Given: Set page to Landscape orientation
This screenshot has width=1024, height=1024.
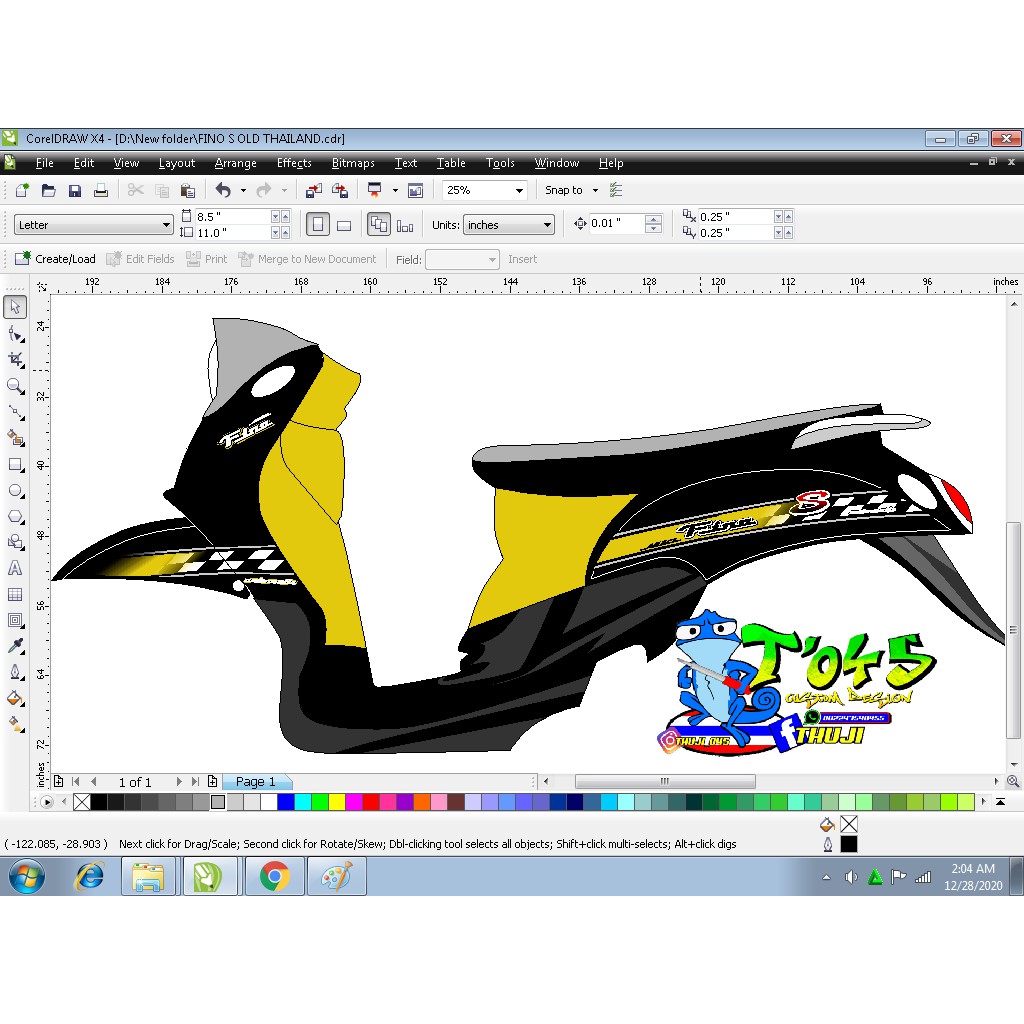Looking at the screenshot, I should tap(344, 225).
